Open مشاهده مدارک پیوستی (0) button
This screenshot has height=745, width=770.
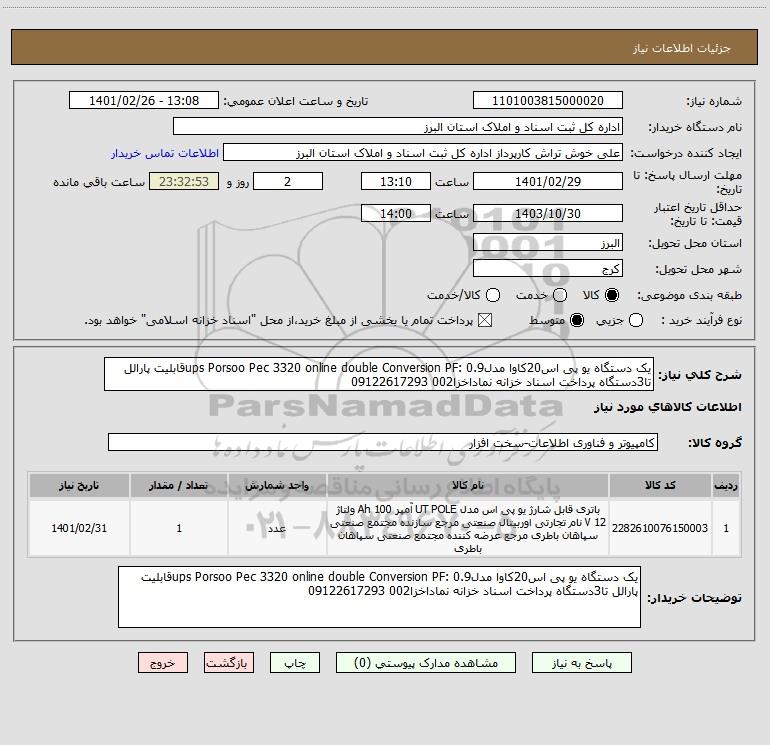coord(426,662)
